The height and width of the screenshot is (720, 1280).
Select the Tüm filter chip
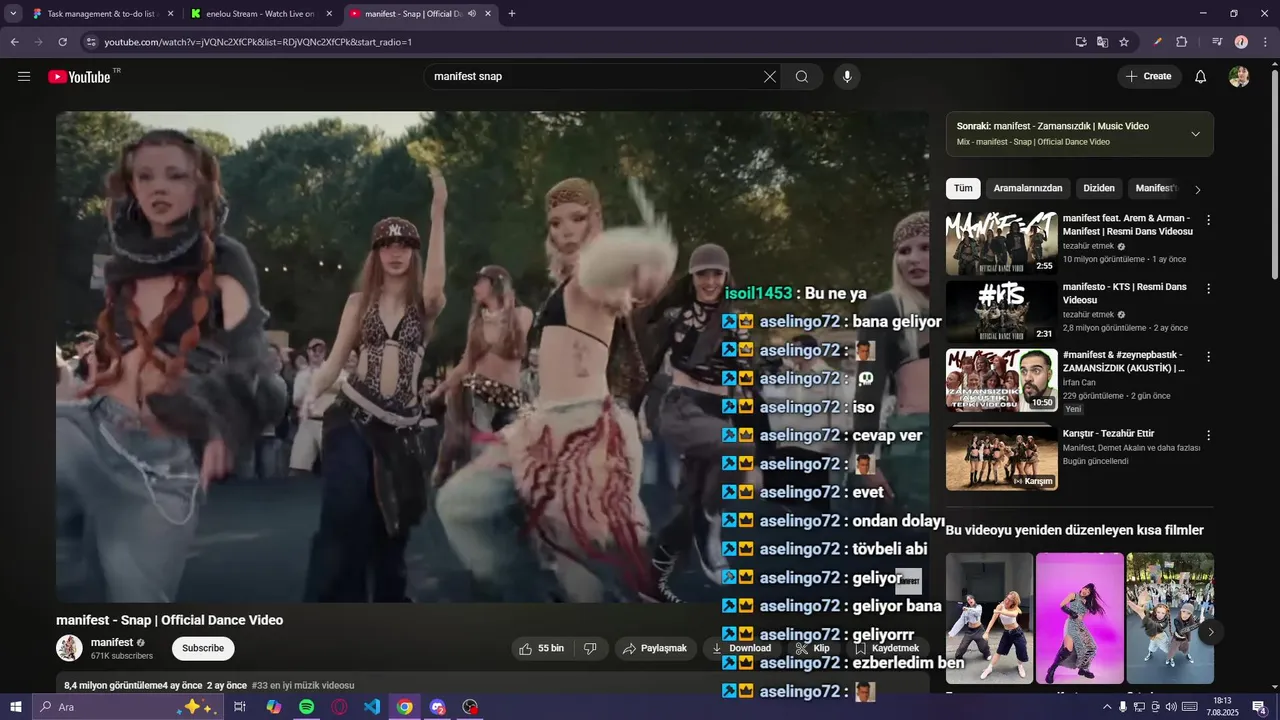coord(963,188)
